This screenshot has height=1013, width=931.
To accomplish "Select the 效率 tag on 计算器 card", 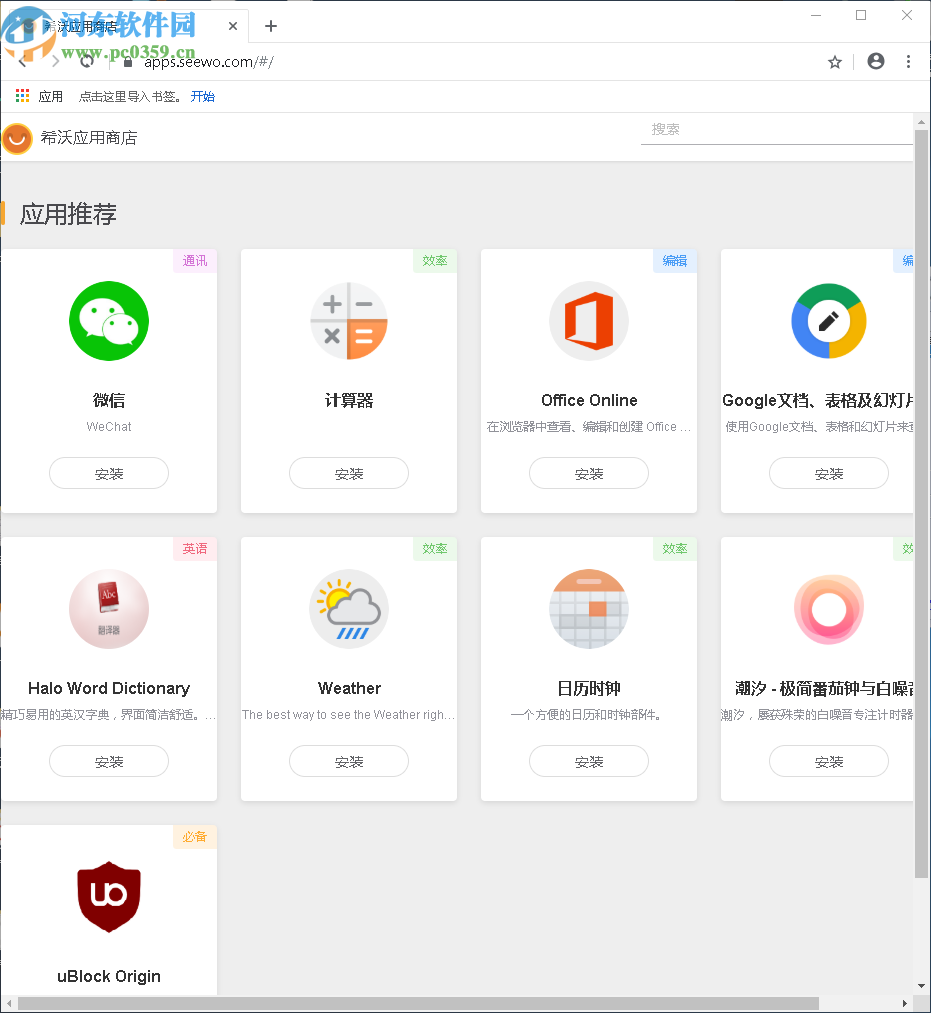I will 435,261.
